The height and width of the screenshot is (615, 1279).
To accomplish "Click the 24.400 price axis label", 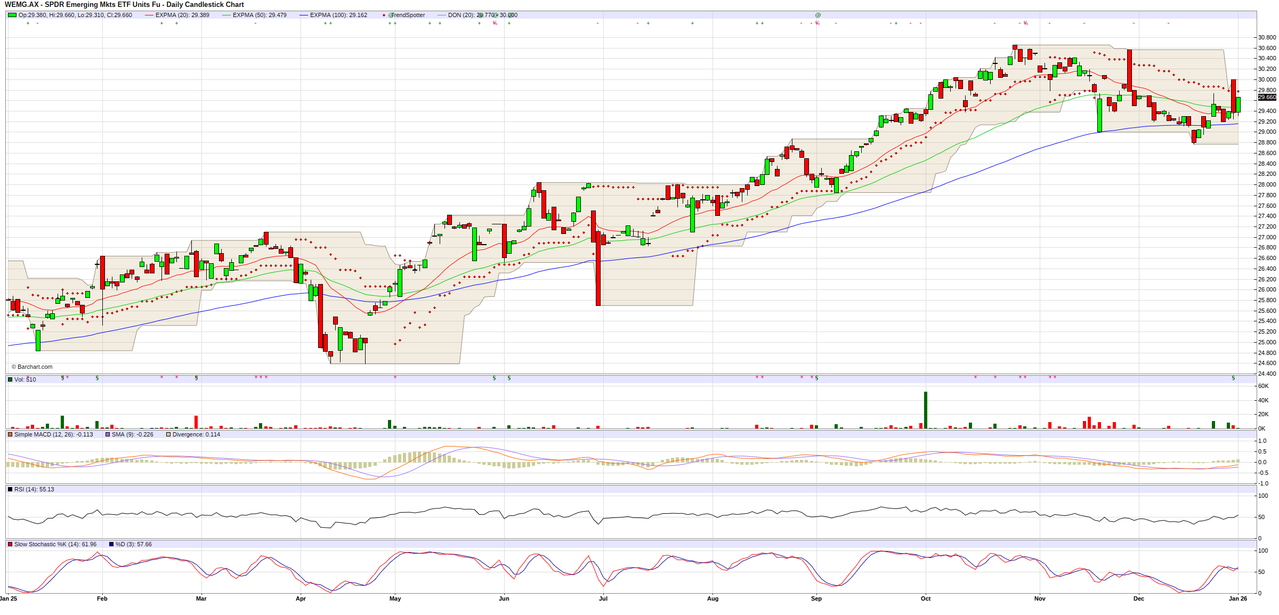I will [x=1266, y=374].
